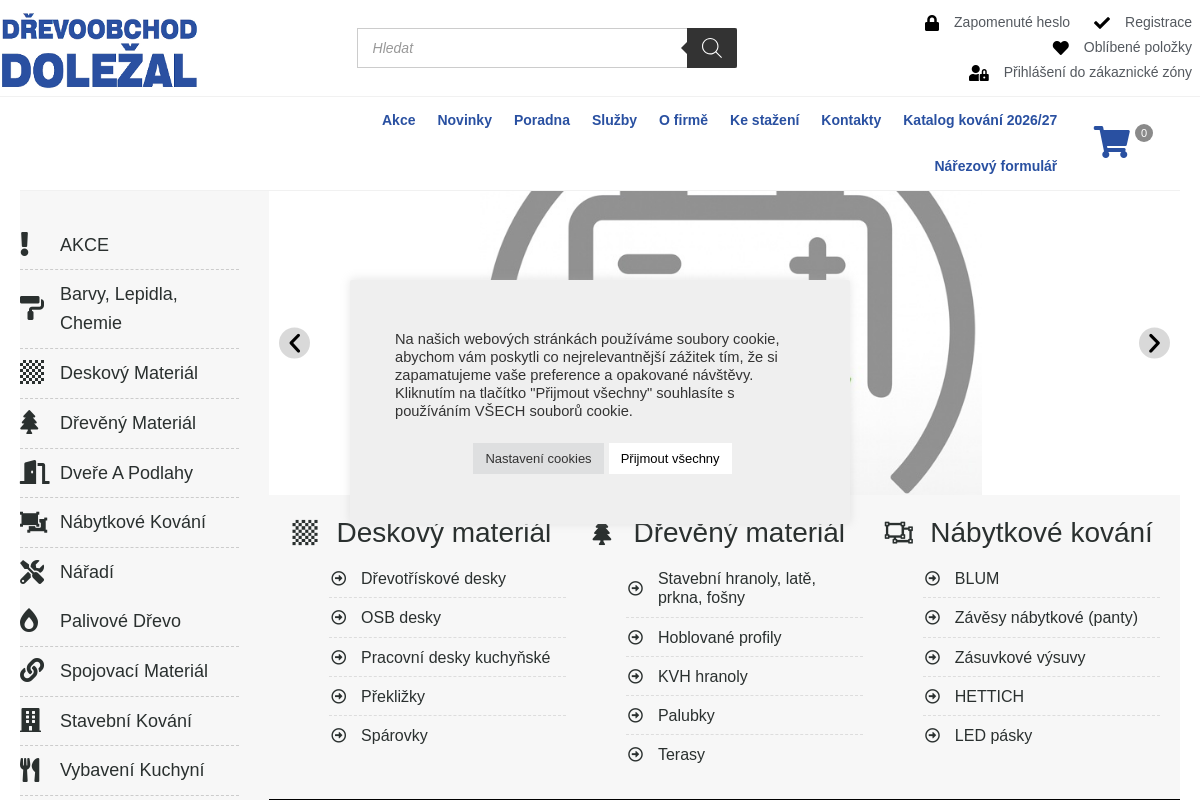Click the tree icon beside Dřevěný Materiál in the sidebar

point(30,423)
